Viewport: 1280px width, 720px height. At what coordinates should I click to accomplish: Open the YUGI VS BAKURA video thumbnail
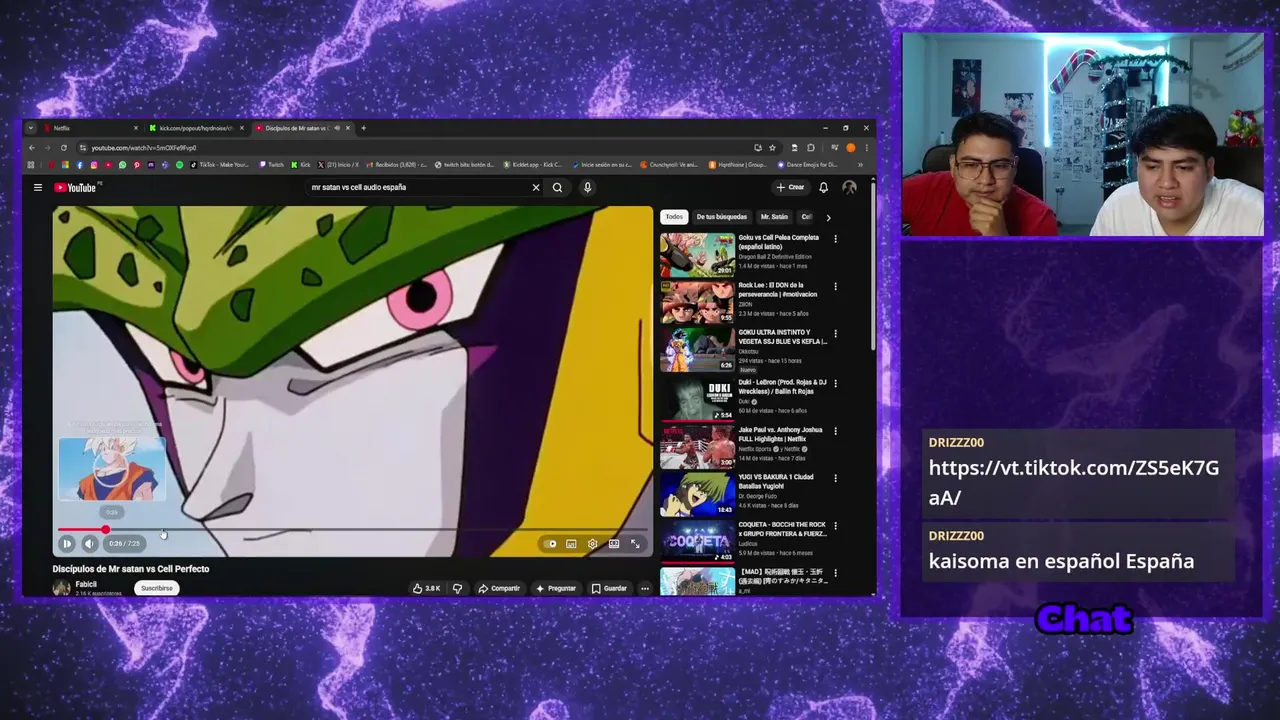click(x=697, y=494)
